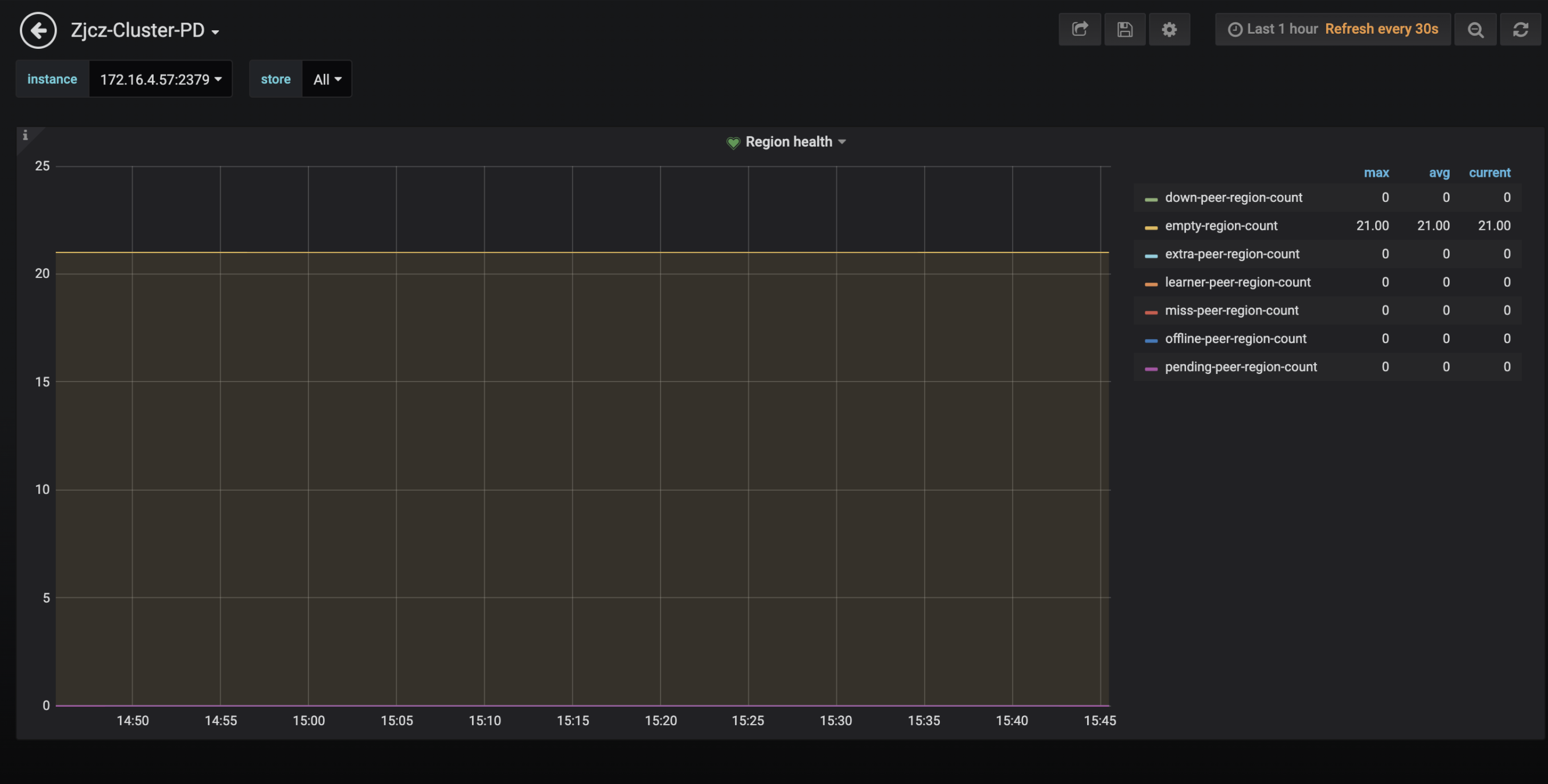Sort legend by current column

[x=1489, y=172]
